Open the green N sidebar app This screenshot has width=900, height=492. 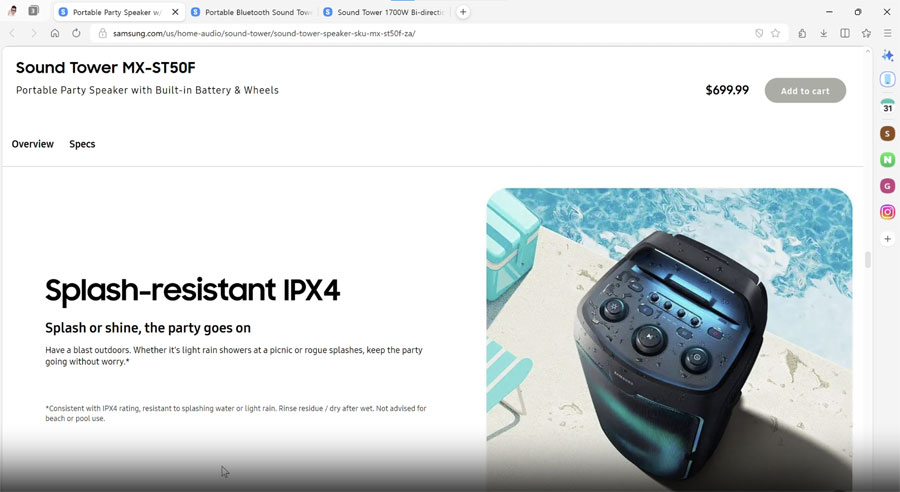pyautogui.click(x=887, y=160)
